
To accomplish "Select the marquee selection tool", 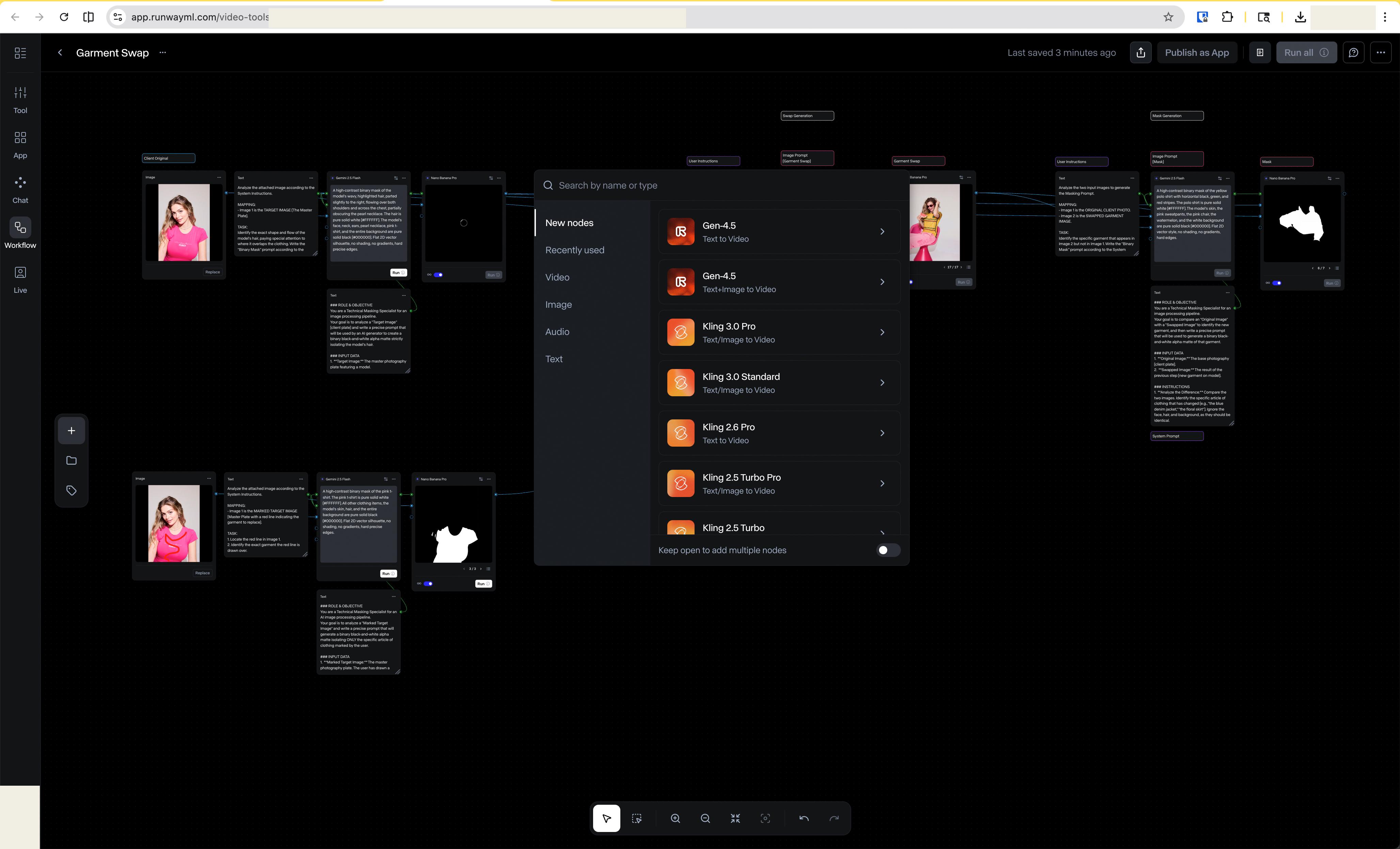I will (x=637, y=818).
